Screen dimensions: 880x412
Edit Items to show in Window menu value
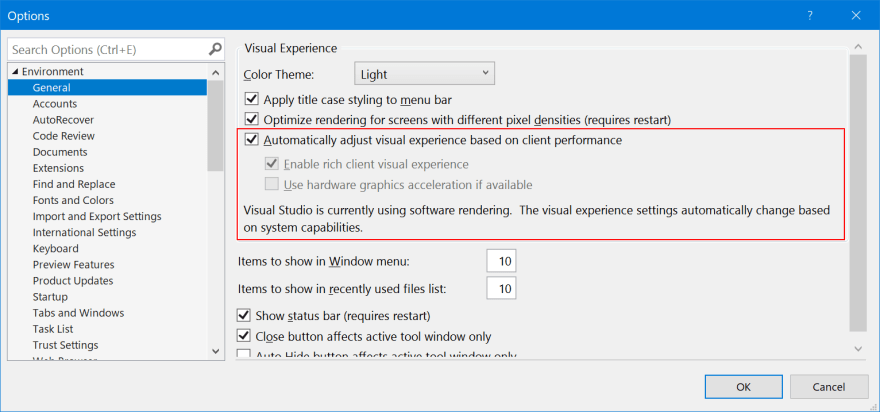pos(501,261)
